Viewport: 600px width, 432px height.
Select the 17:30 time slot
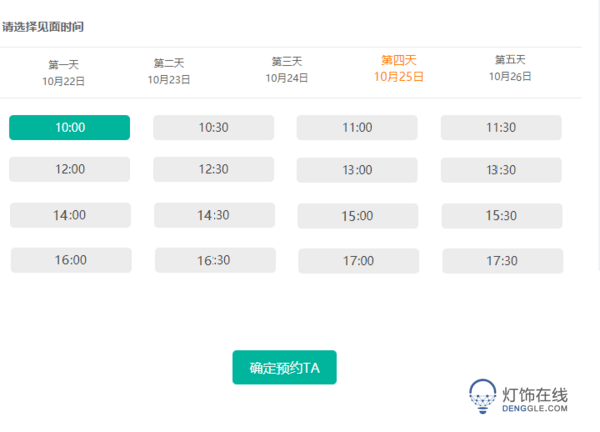503,261
